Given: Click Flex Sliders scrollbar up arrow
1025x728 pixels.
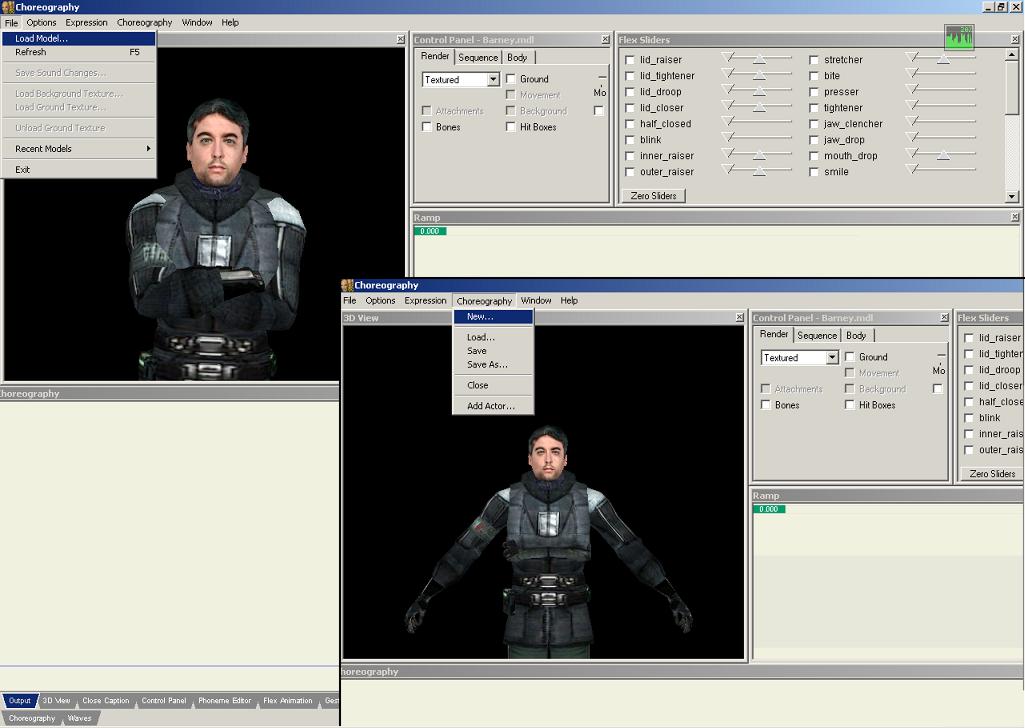Looking at the screenshot, I should tap(1011, 56).
